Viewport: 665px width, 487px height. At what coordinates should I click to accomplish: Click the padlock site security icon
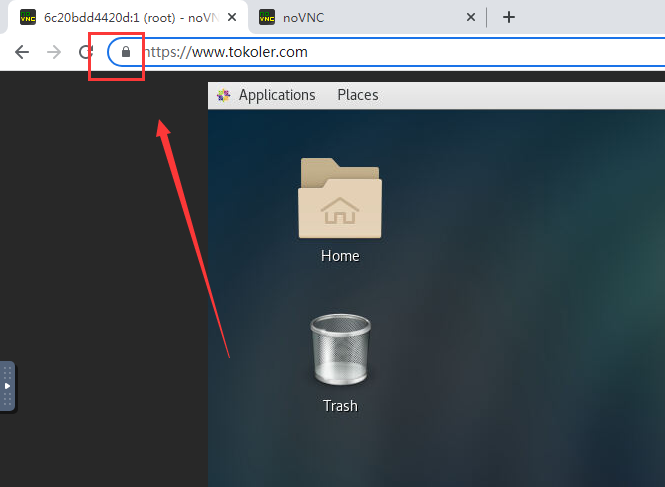tap(126, 52)
